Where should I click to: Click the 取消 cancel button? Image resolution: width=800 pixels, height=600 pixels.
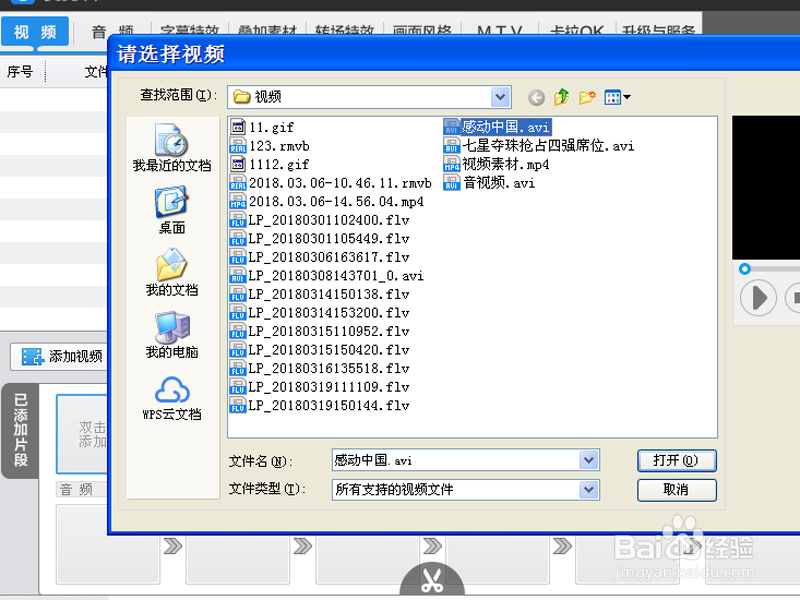tap(677, 490)
